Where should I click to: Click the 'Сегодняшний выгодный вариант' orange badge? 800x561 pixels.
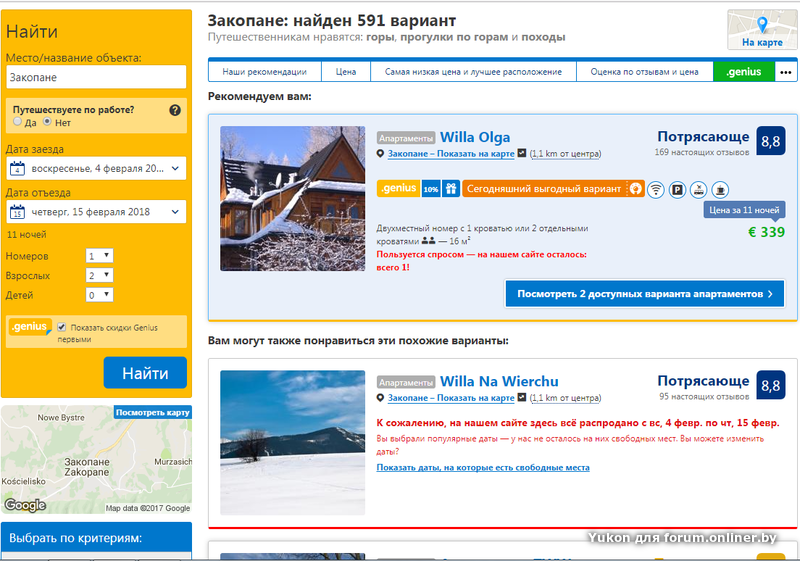[x=554, y=189]
